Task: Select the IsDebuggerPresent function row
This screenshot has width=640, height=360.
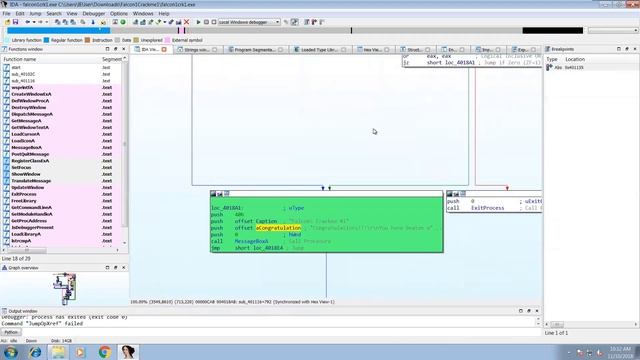Action: pyautogui.click(x=62, y=227)
